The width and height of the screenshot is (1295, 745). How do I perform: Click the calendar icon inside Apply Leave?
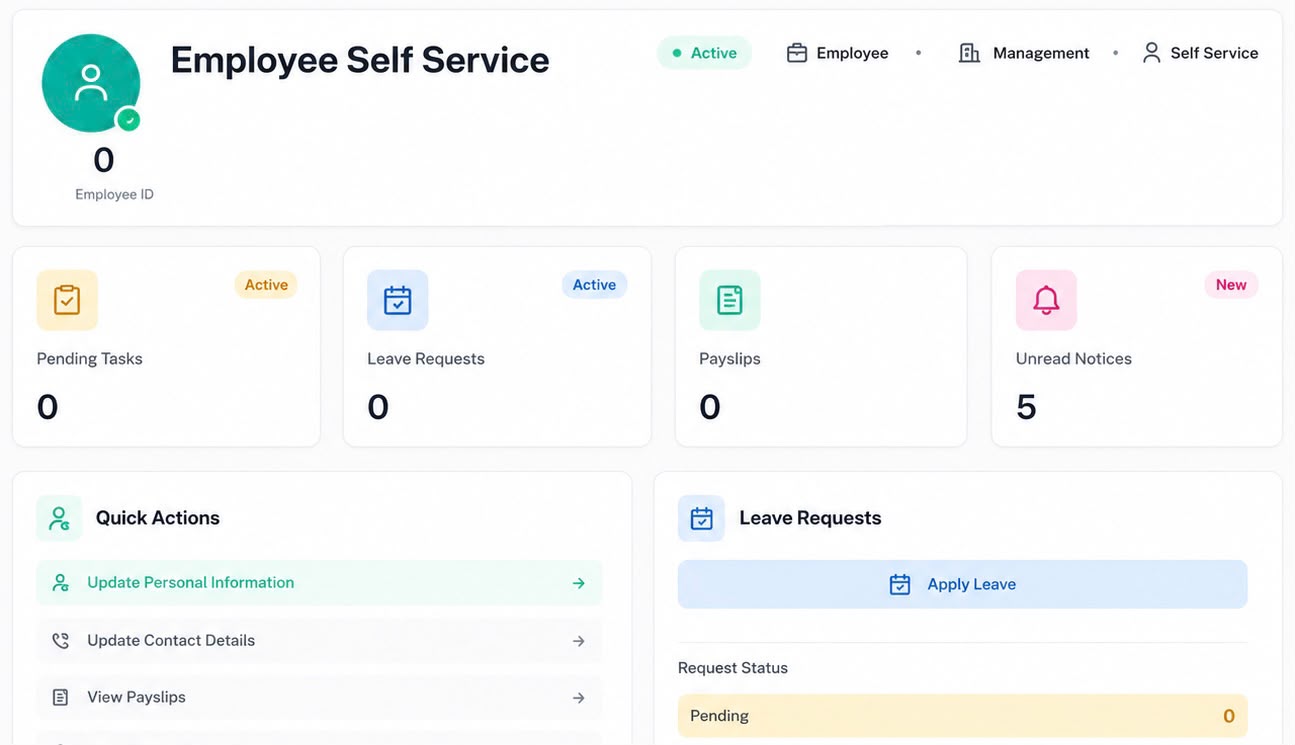click(x=900, y=585)
